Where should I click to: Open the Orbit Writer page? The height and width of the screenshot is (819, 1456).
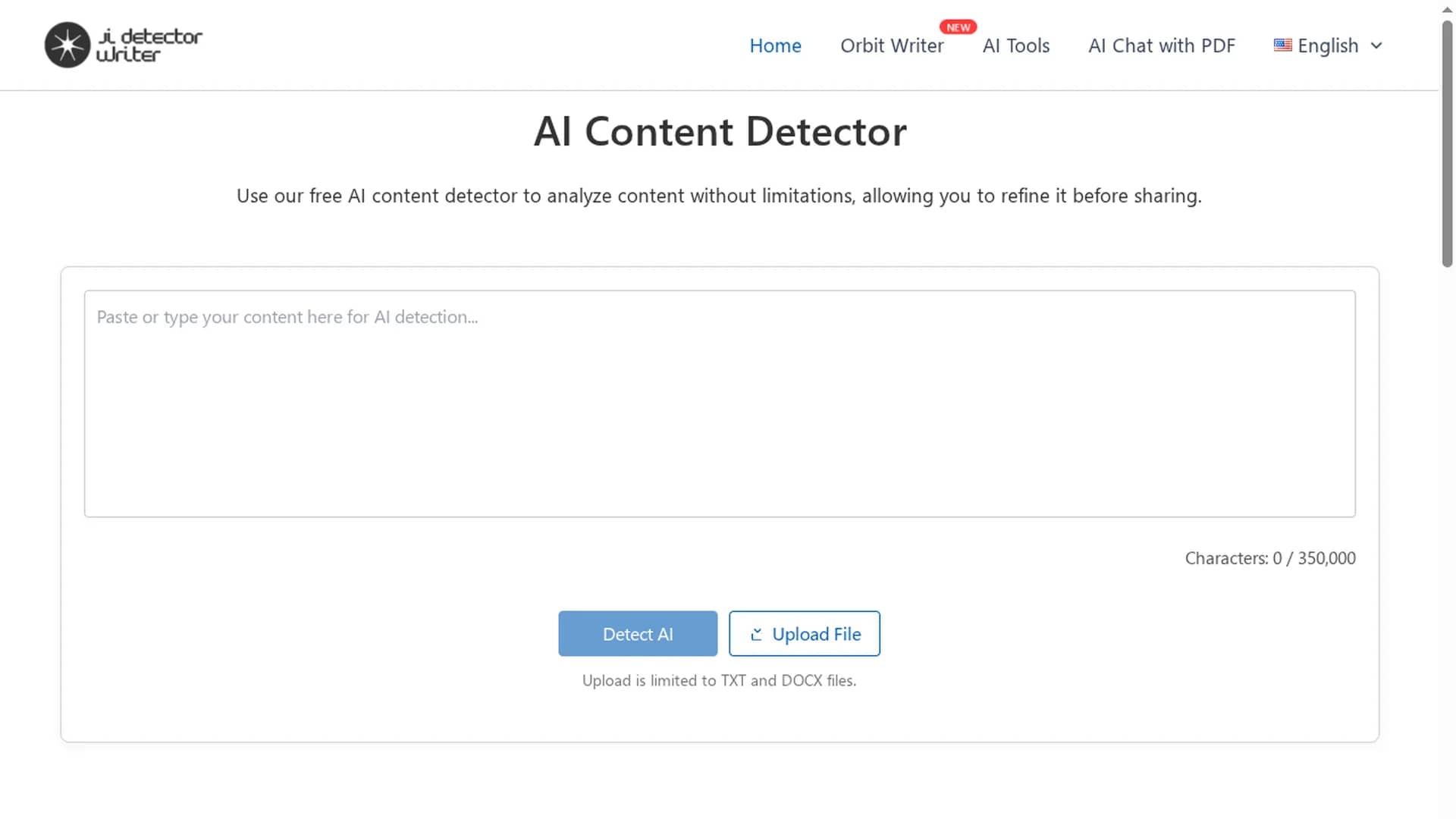tap(892, 45)
